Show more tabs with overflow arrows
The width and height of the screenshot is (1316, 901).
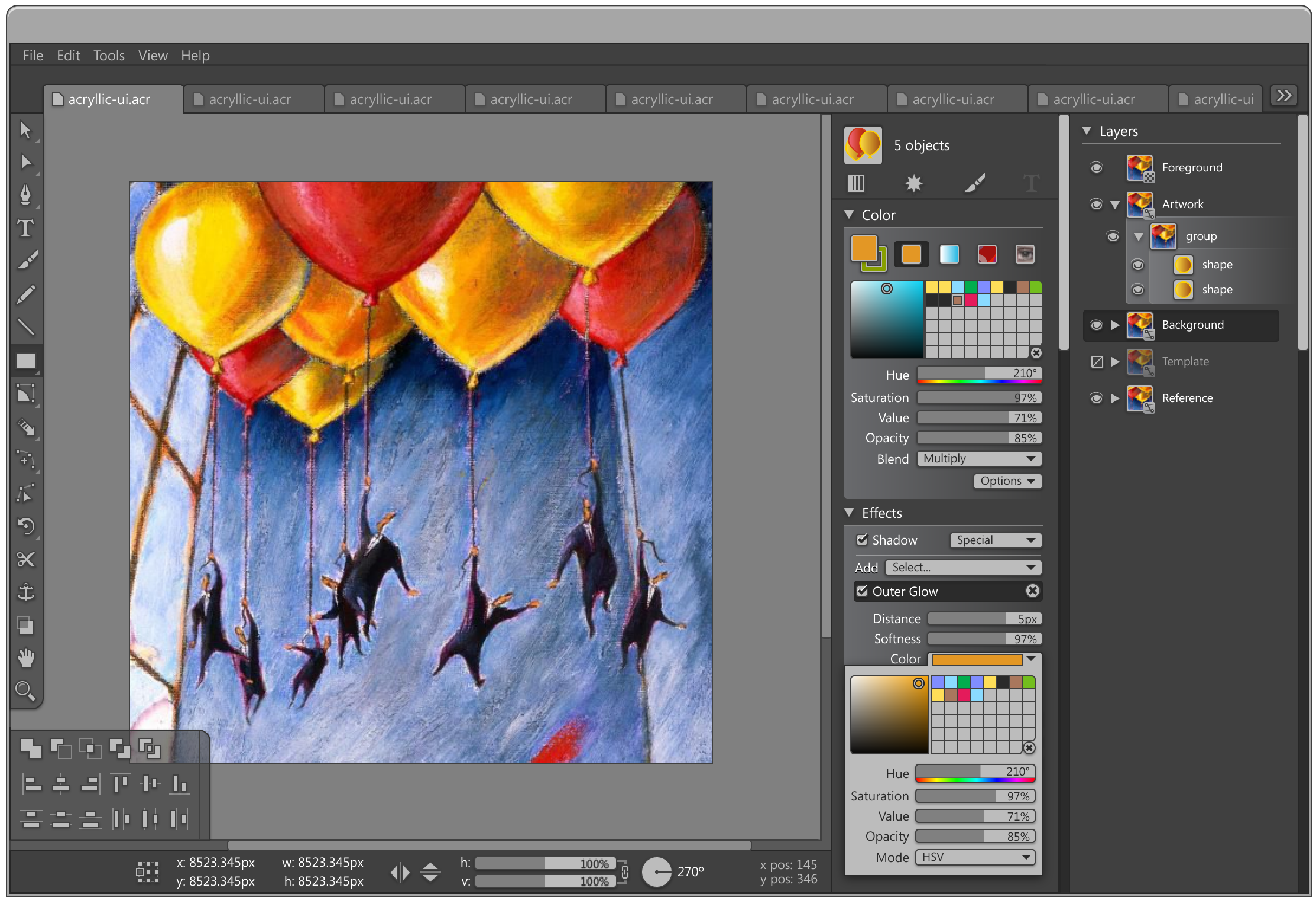click(x=1284, y=96)
